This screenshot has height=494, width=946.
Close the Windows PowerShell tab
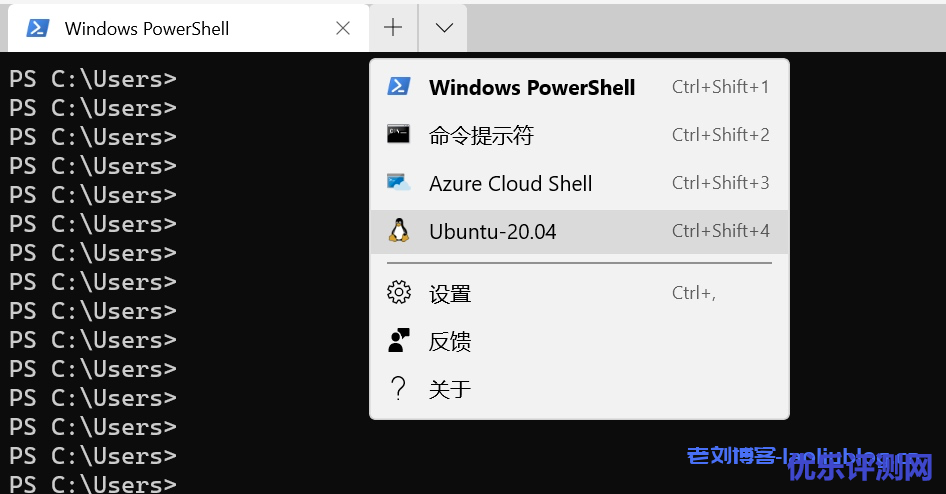343,28
